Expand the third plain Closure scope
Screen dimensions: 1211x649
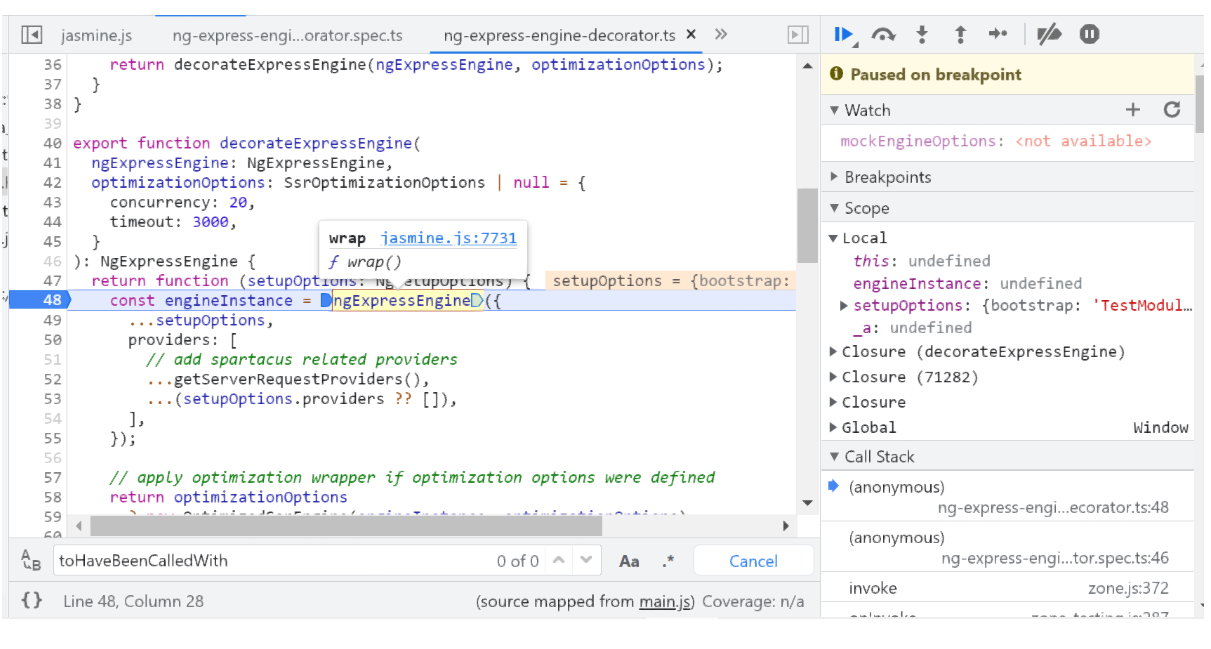[834, 402]
